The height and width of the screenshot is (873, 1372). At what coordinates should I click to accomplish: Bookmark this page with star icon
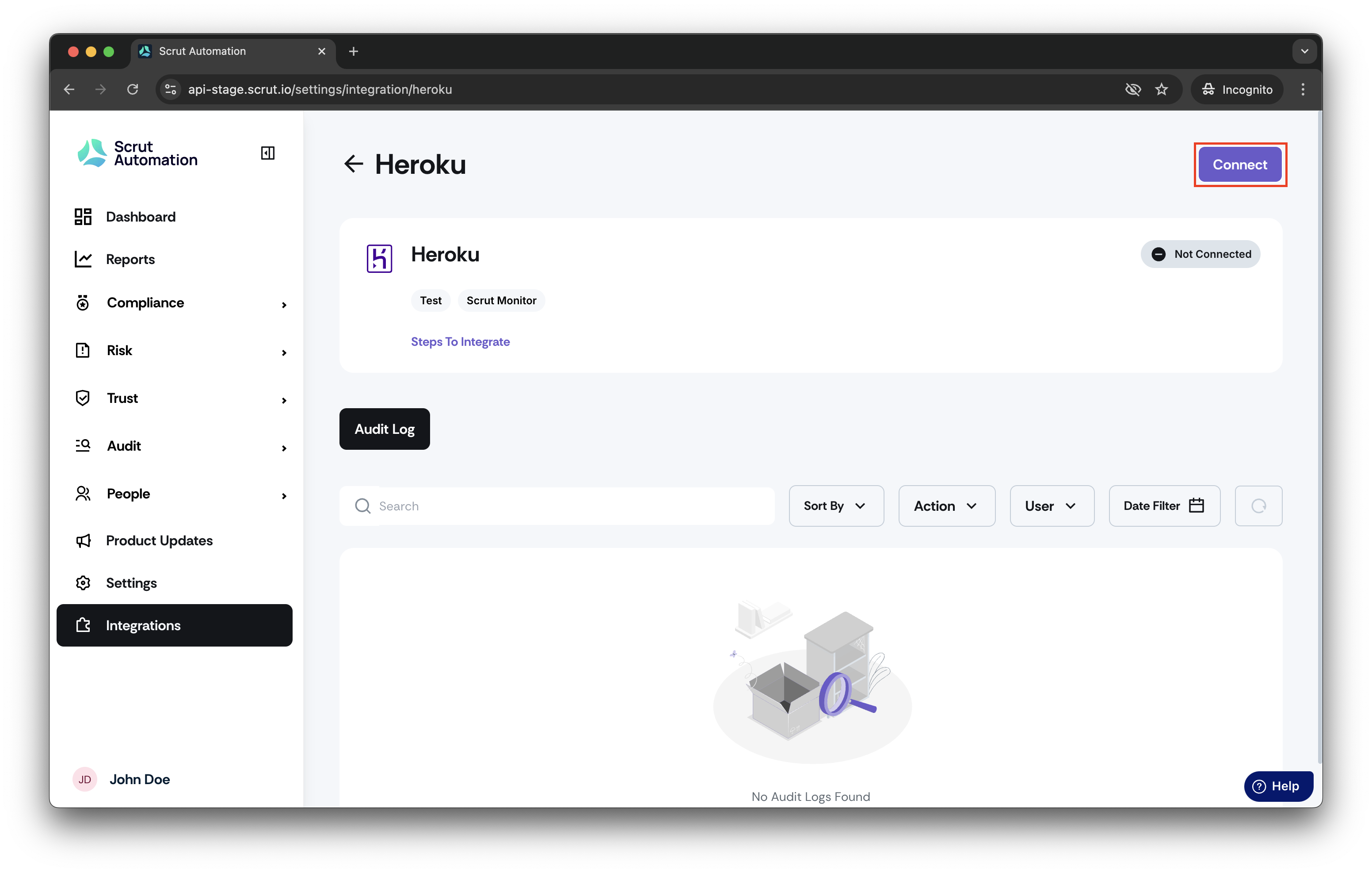coord(1161,89)
